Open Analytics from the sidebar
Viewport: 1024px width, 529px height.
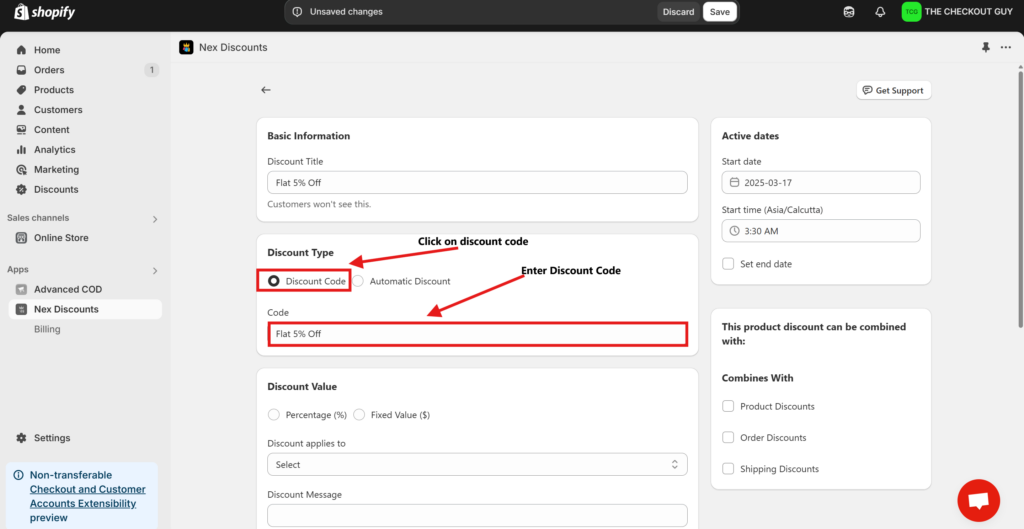pos(54,150)
